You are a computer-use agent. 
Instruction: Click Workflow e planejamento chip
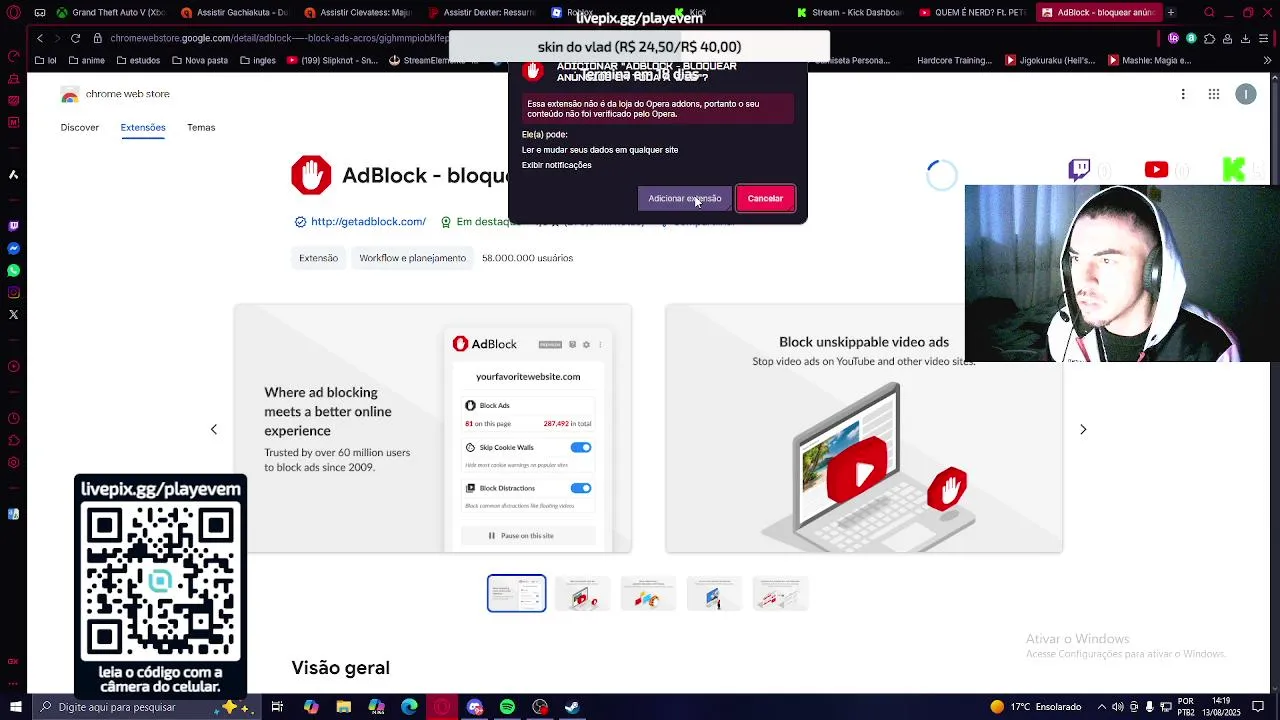point(413,258)
